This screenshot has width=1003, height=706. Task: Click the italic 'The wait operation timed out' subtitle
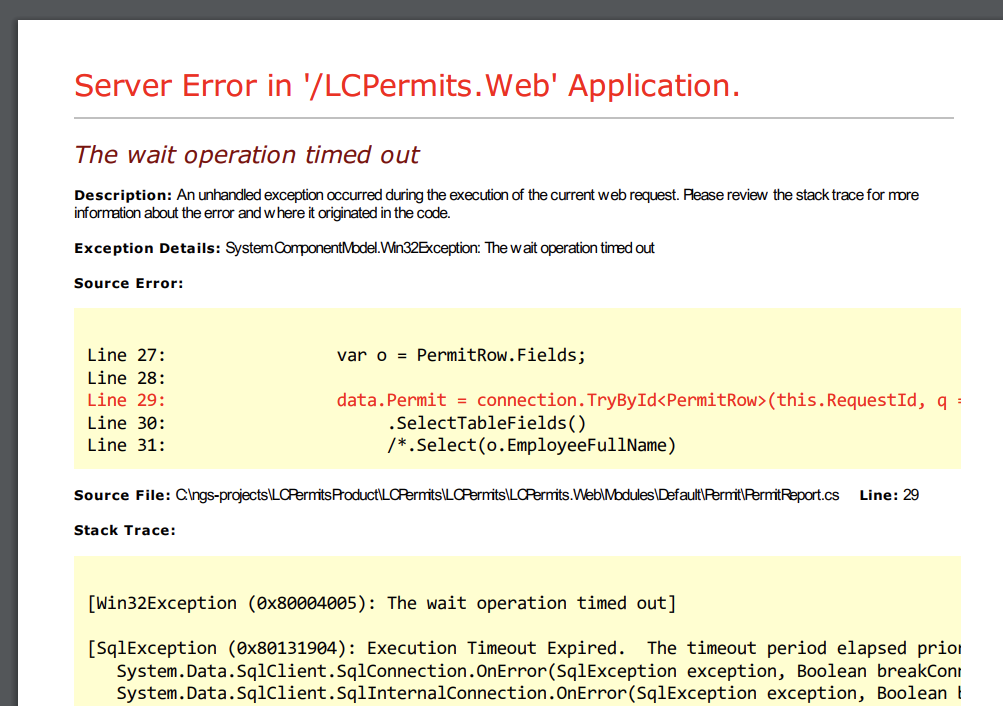pyautogui.click(x=246, y=155)
